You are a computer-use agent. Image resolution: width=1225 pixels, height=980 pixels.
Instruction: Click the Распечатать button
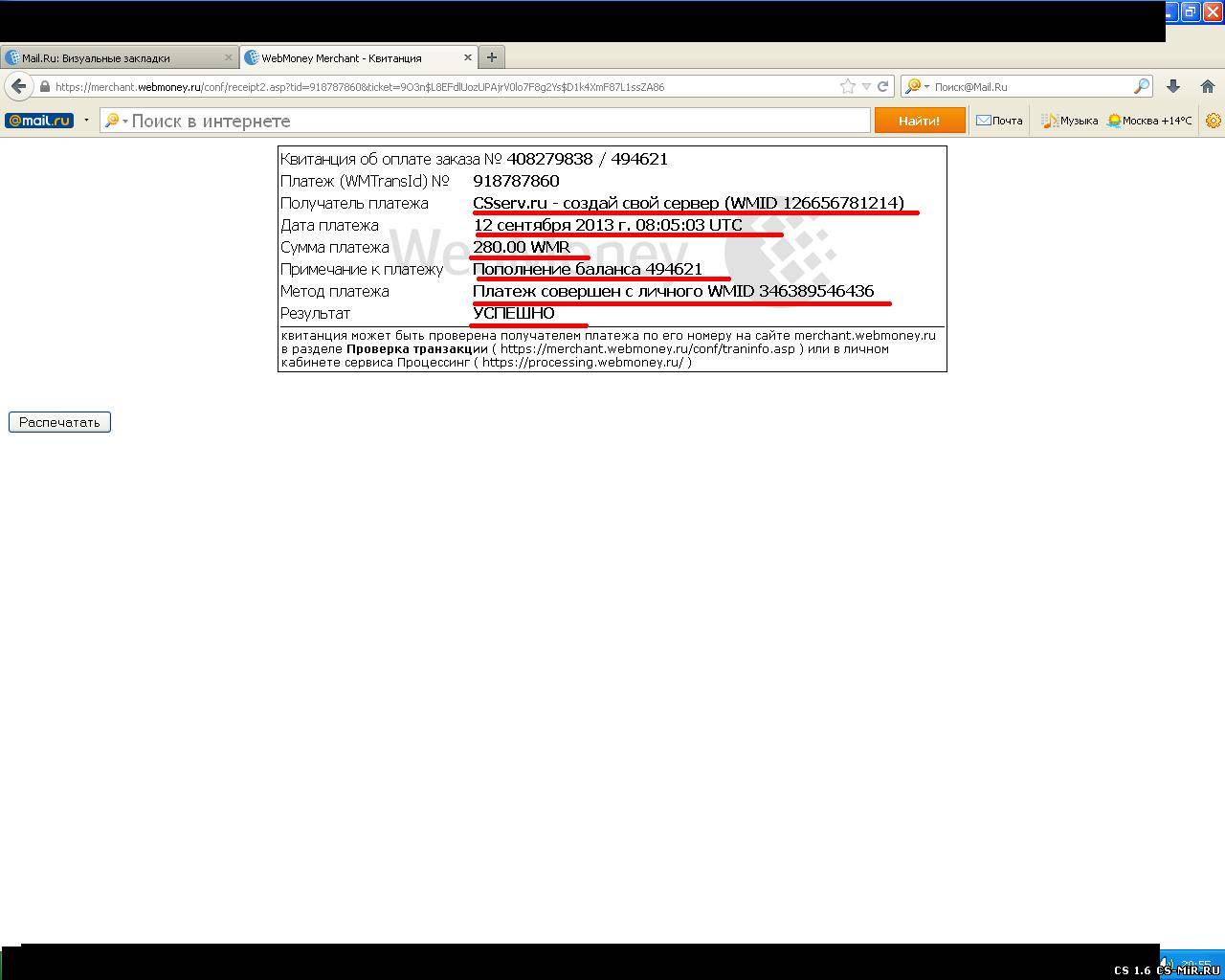point(59,422)
